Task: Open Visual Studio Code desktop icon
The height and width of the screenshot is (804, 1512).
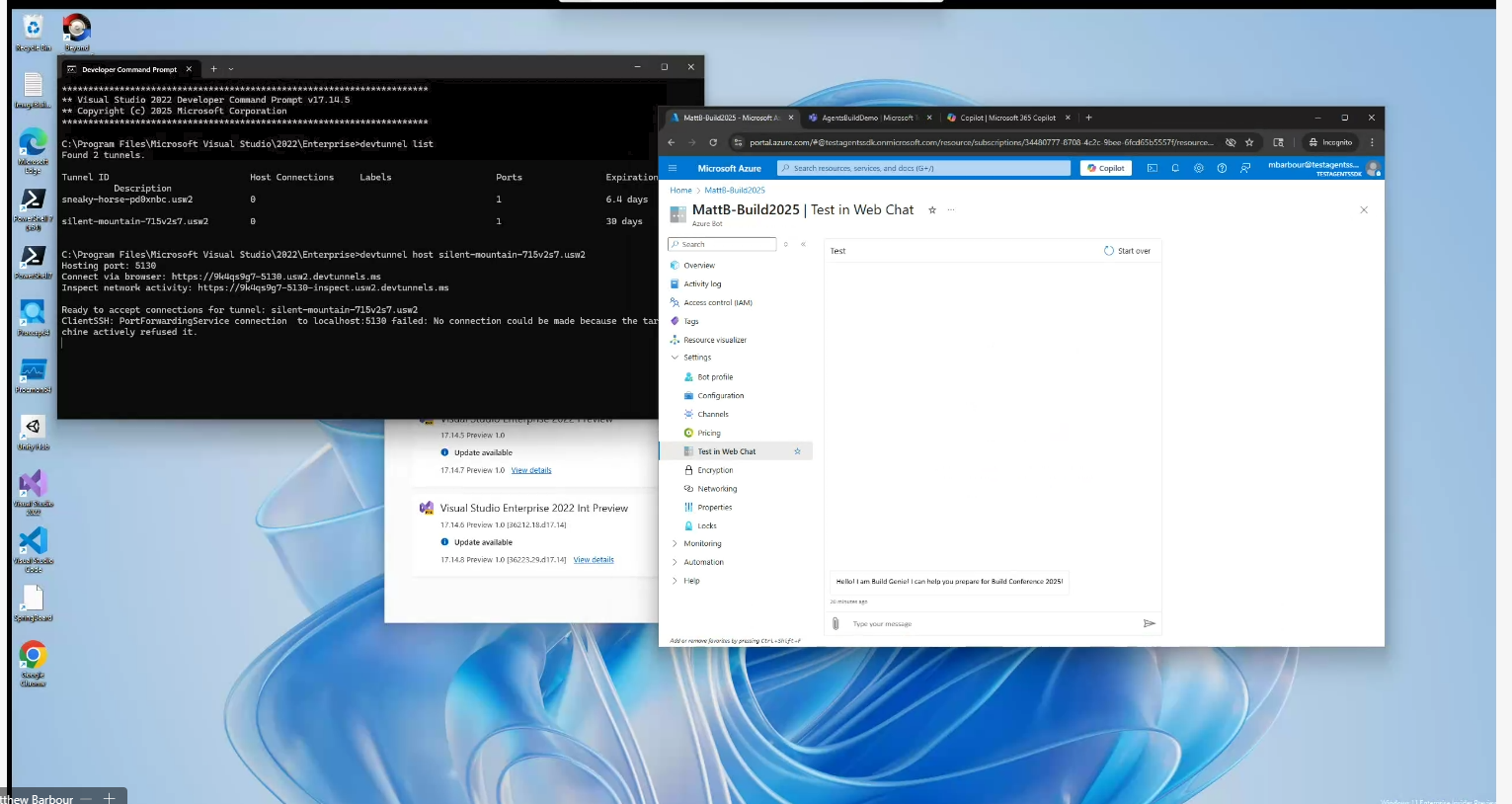Action: 33,549
